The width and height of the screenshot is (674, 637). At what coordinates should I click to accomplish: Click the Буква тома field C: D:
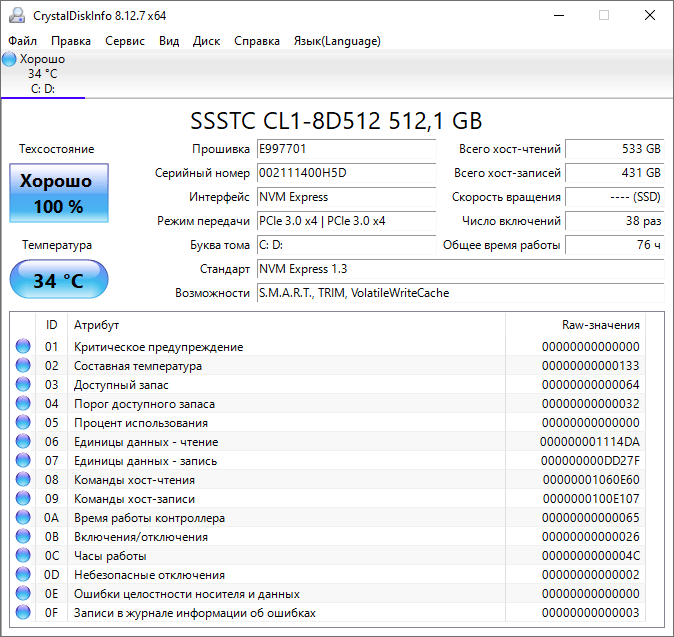point(346,245)
